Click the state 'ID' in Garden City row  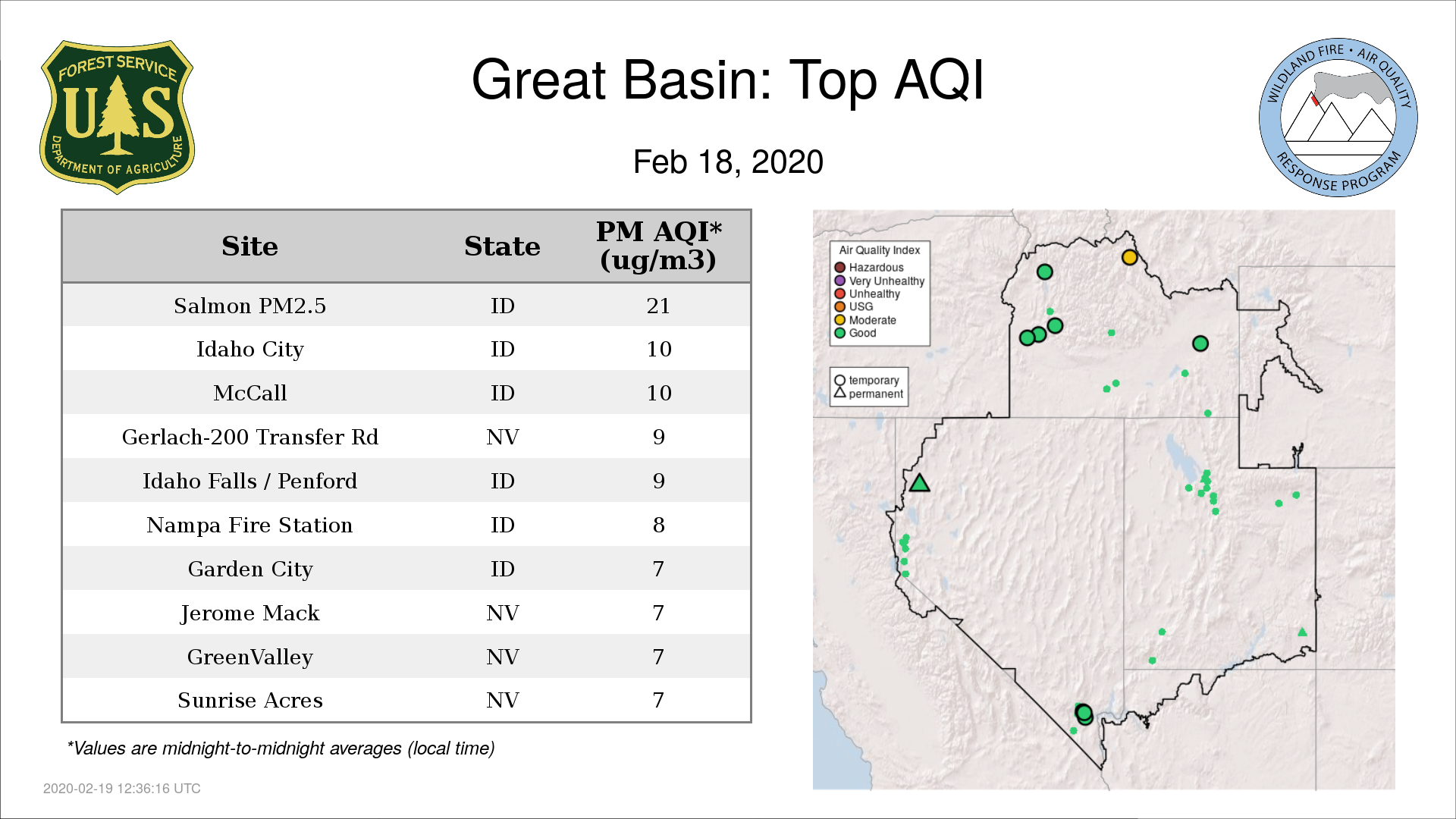(x=502, y=569)
